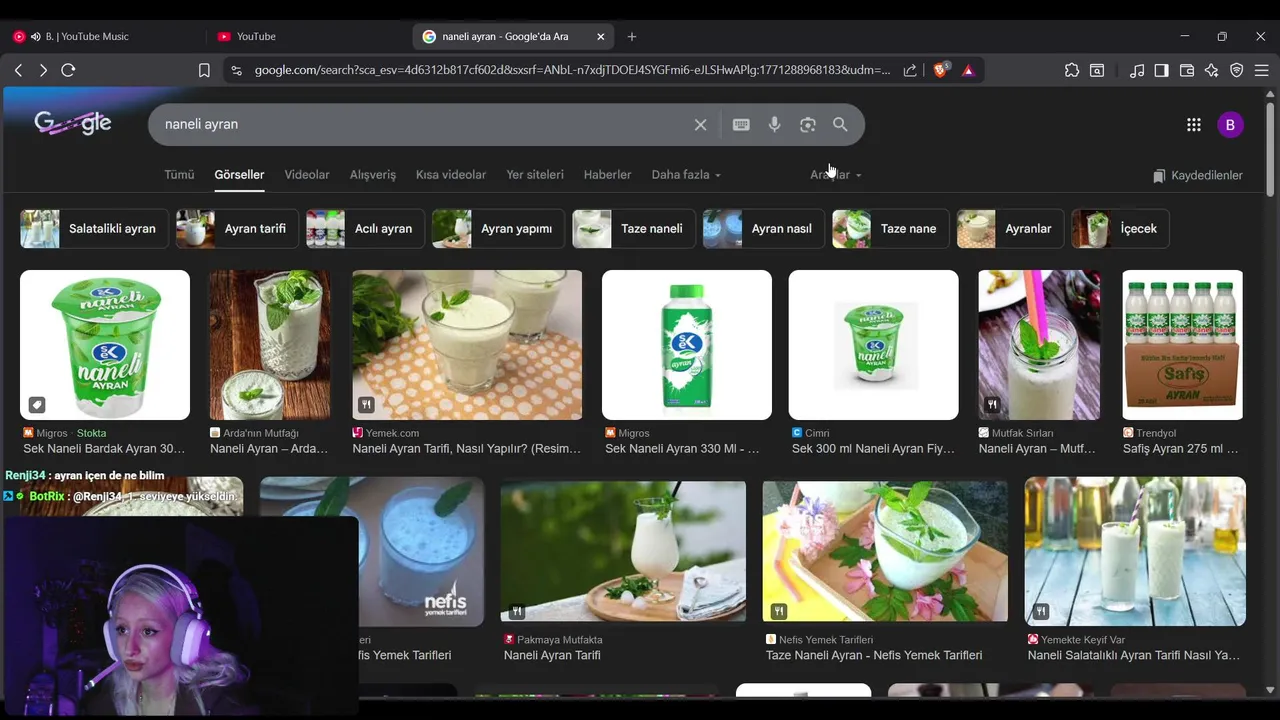Open Google apps grid
The width and height of the screenshot is (1280, 720).
1194,125
